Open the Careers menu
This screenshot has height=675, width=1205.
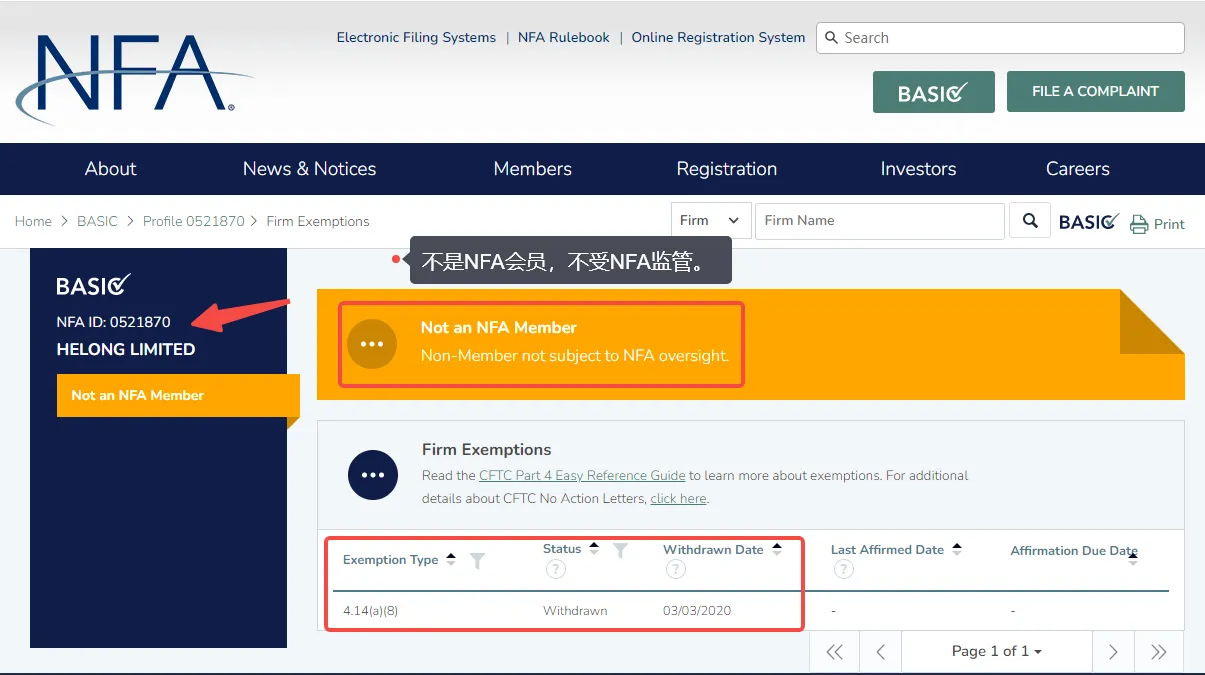coord(1078,169)
